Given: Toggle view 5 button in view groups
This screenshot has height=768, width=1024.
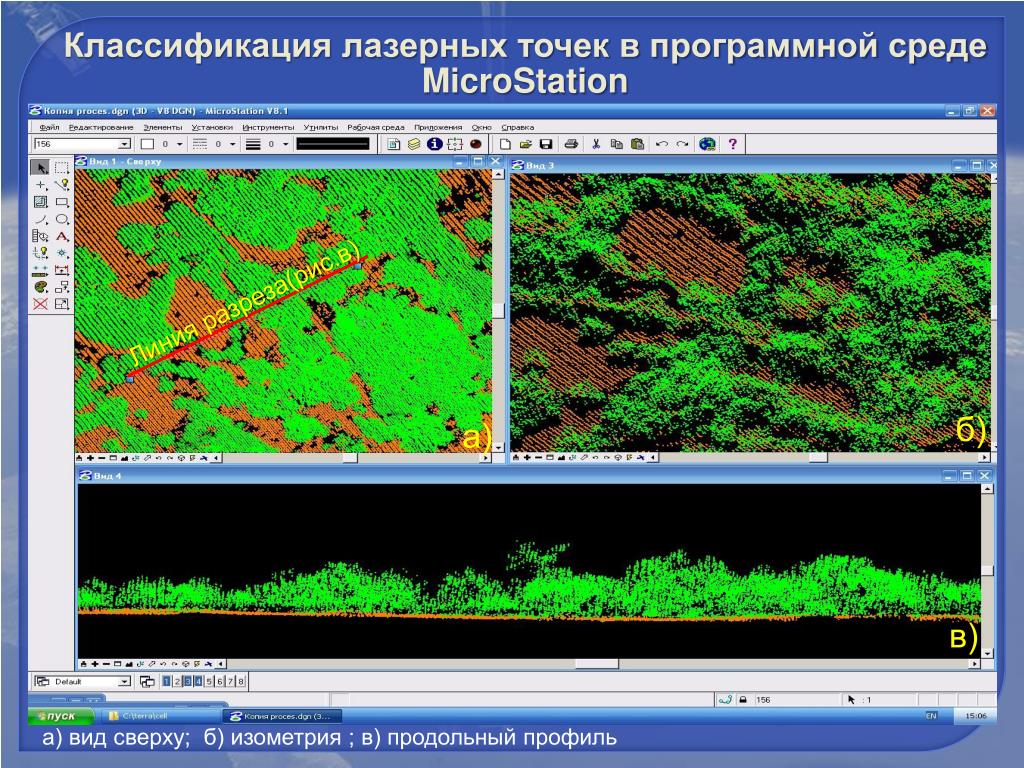Looking at the screenshot, I should pyautogui.click(x=209, y=681).
